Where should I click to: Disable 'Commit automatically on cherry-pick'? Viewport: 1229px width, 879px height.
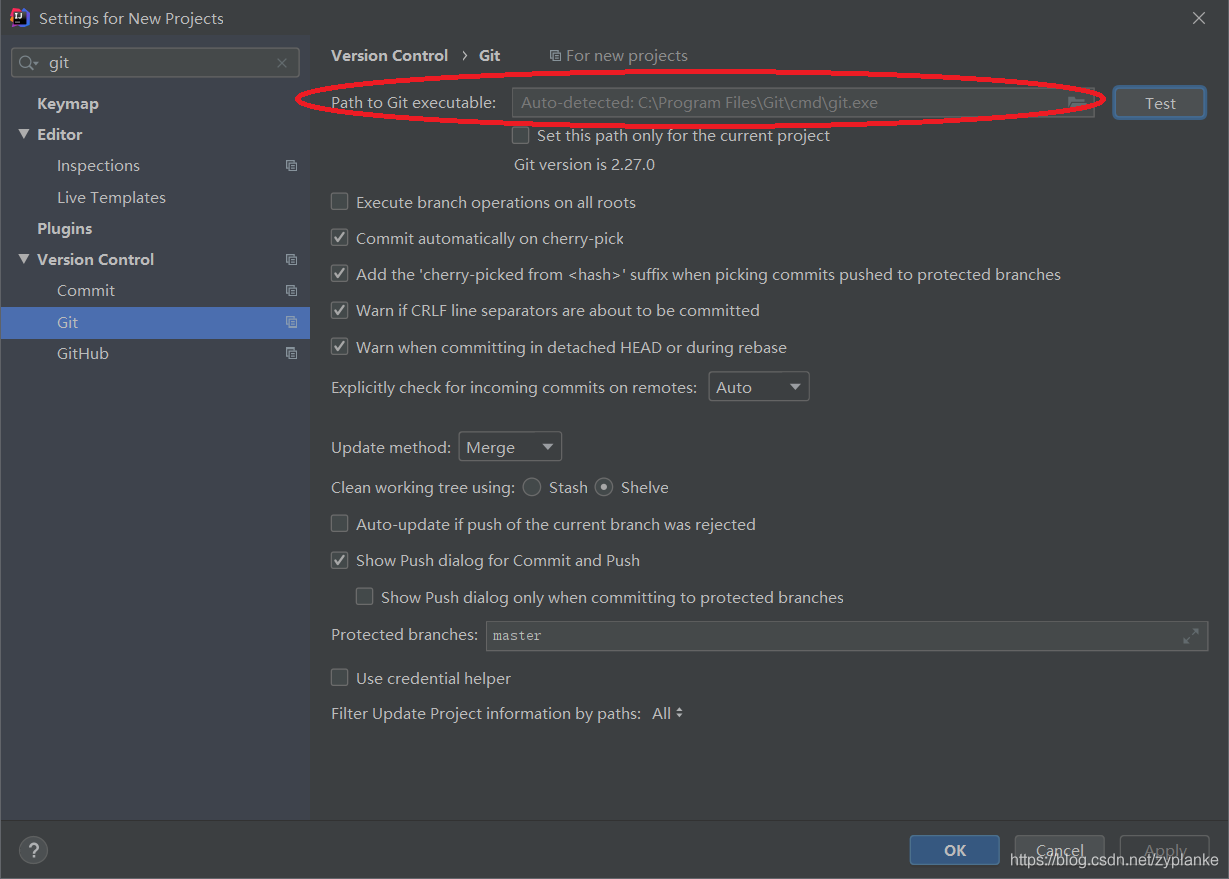point(339,237)
